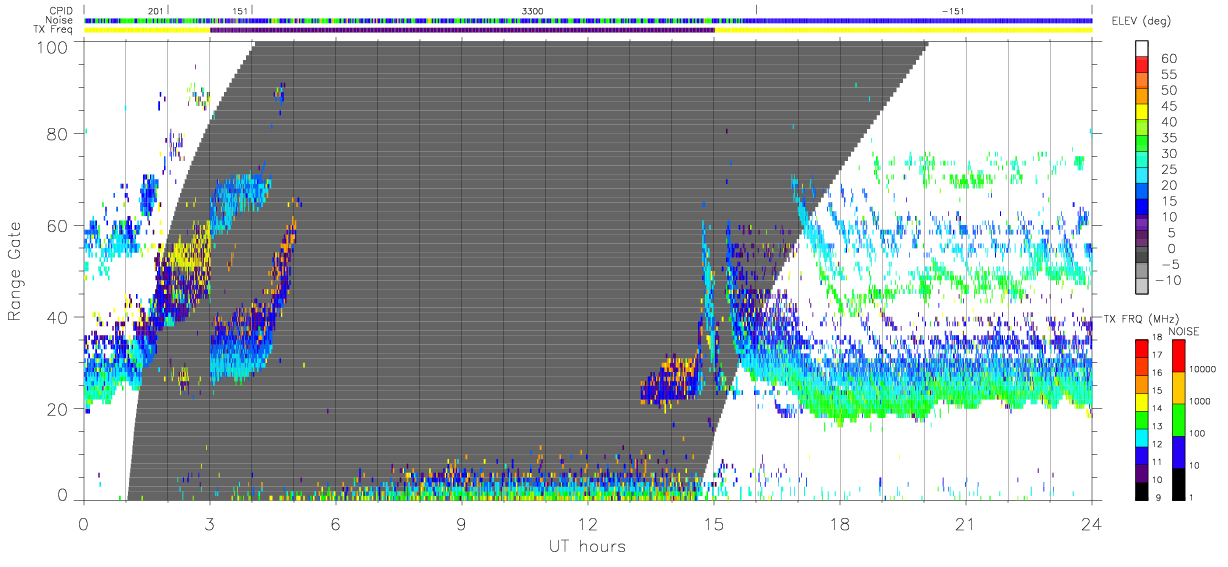Viewport: 1228px width, 567px height.
Task: Click NOISE colorbar label '10000'
Action: click(1204, 371)
